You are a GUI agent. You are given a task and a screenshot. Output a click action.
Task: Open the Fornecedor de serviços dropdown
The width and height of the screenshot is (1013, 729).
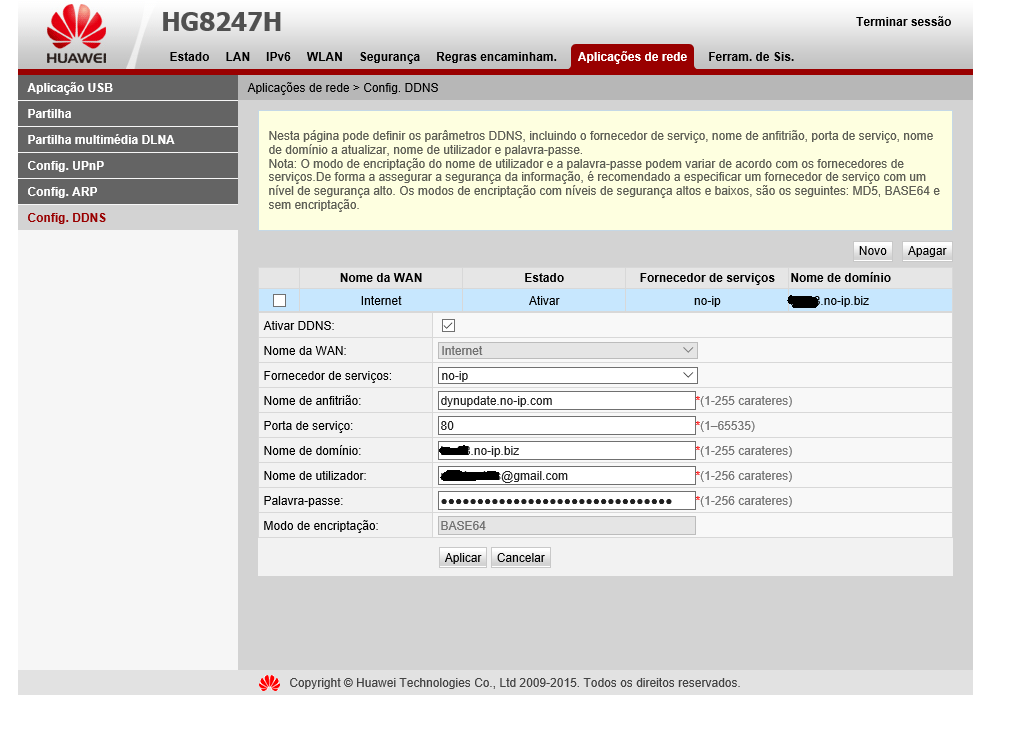coord(567,376)
